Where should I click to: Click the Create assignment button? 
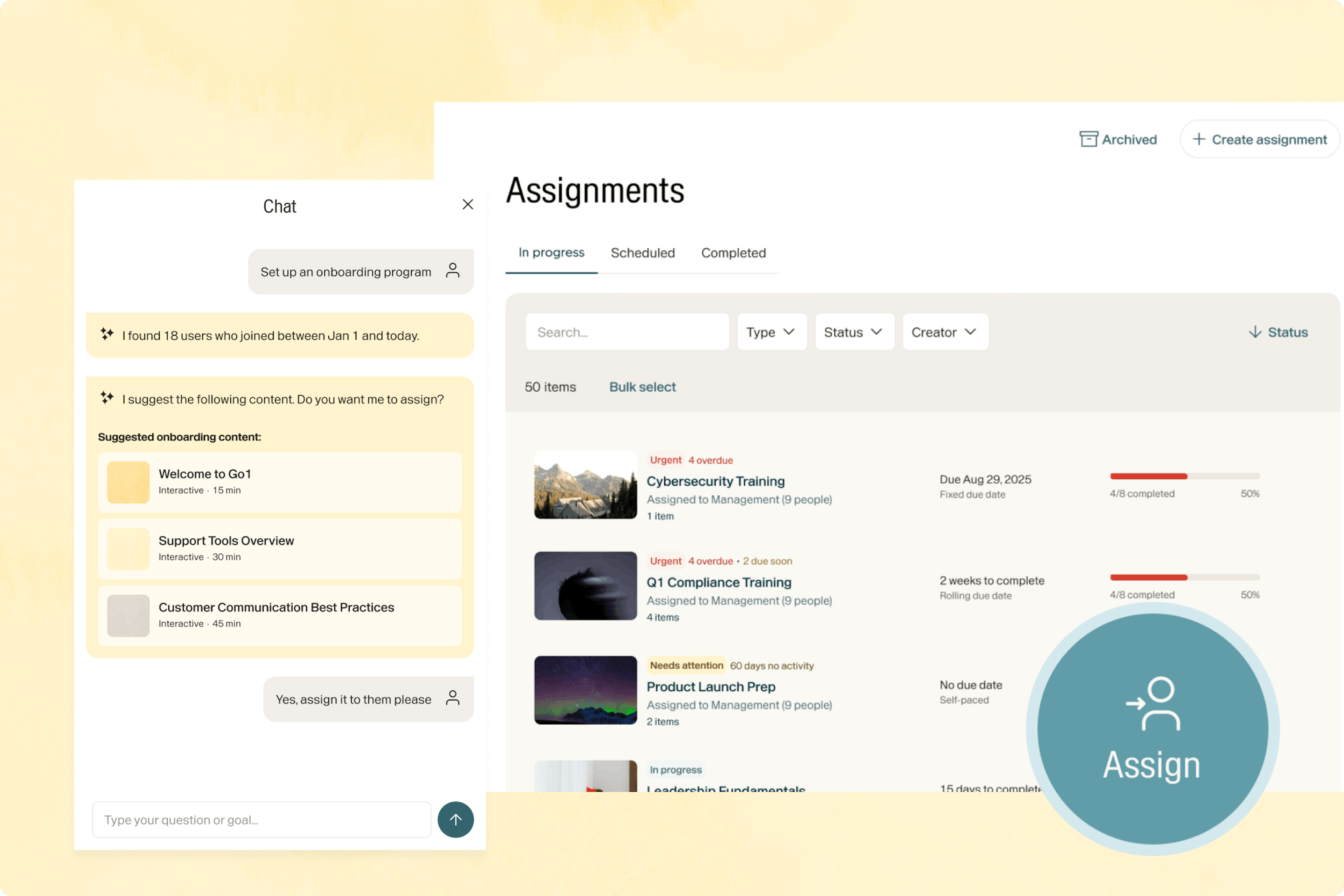[x=1259, y=139]
